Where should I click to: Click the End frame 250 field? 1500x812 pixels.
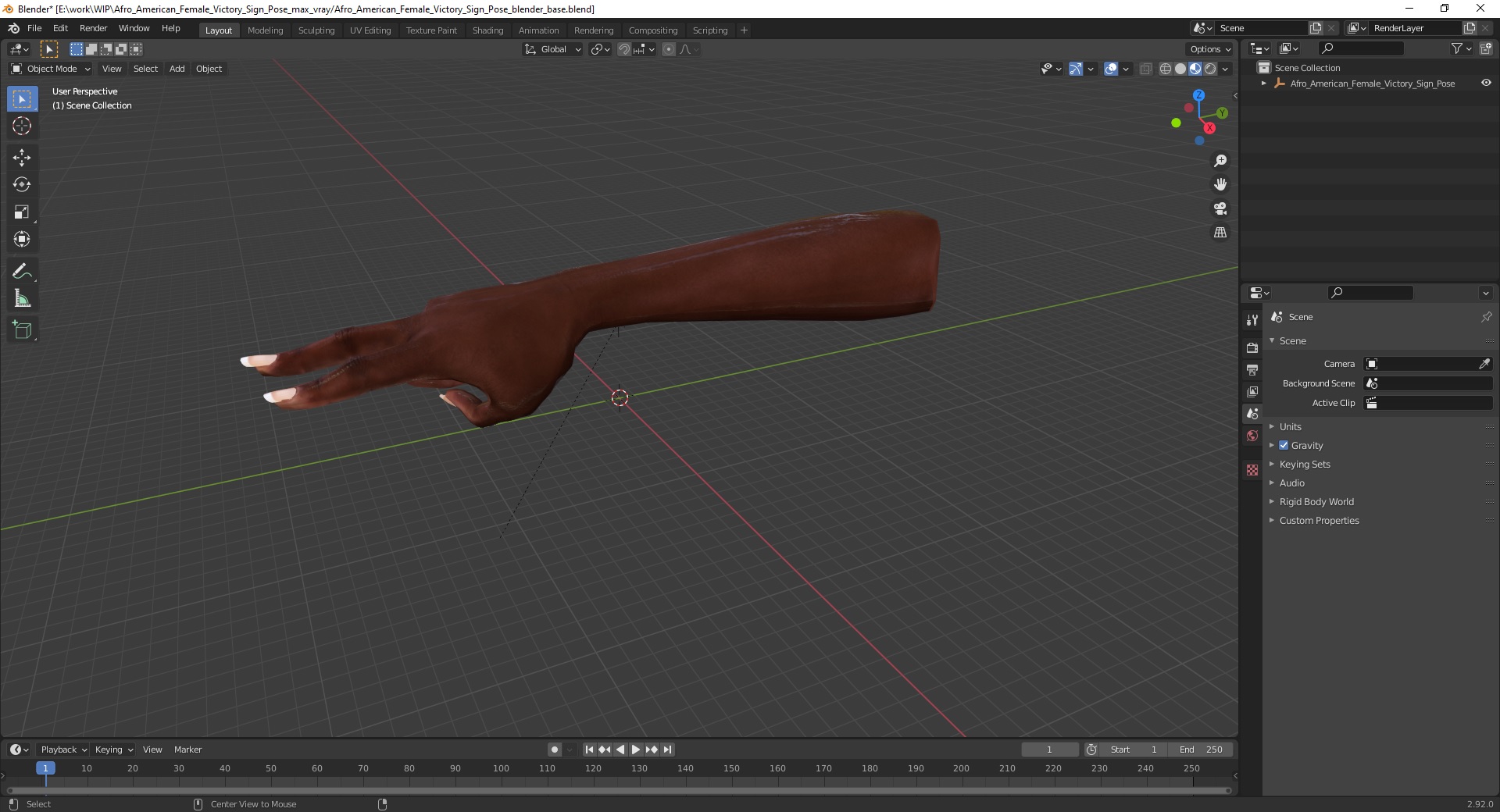1201,750
